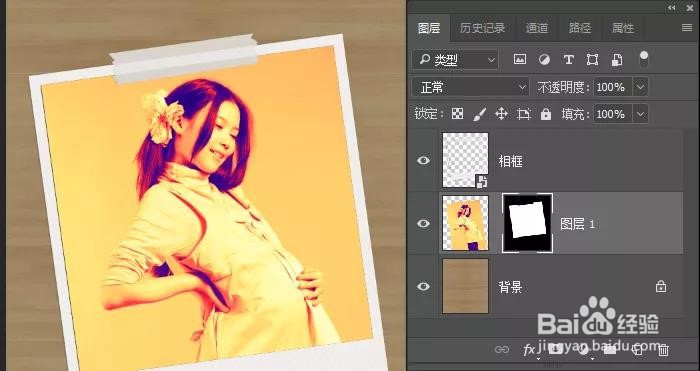Hide the 图层 1 layer
Screen dimensions: 700x371
[423, 223]
